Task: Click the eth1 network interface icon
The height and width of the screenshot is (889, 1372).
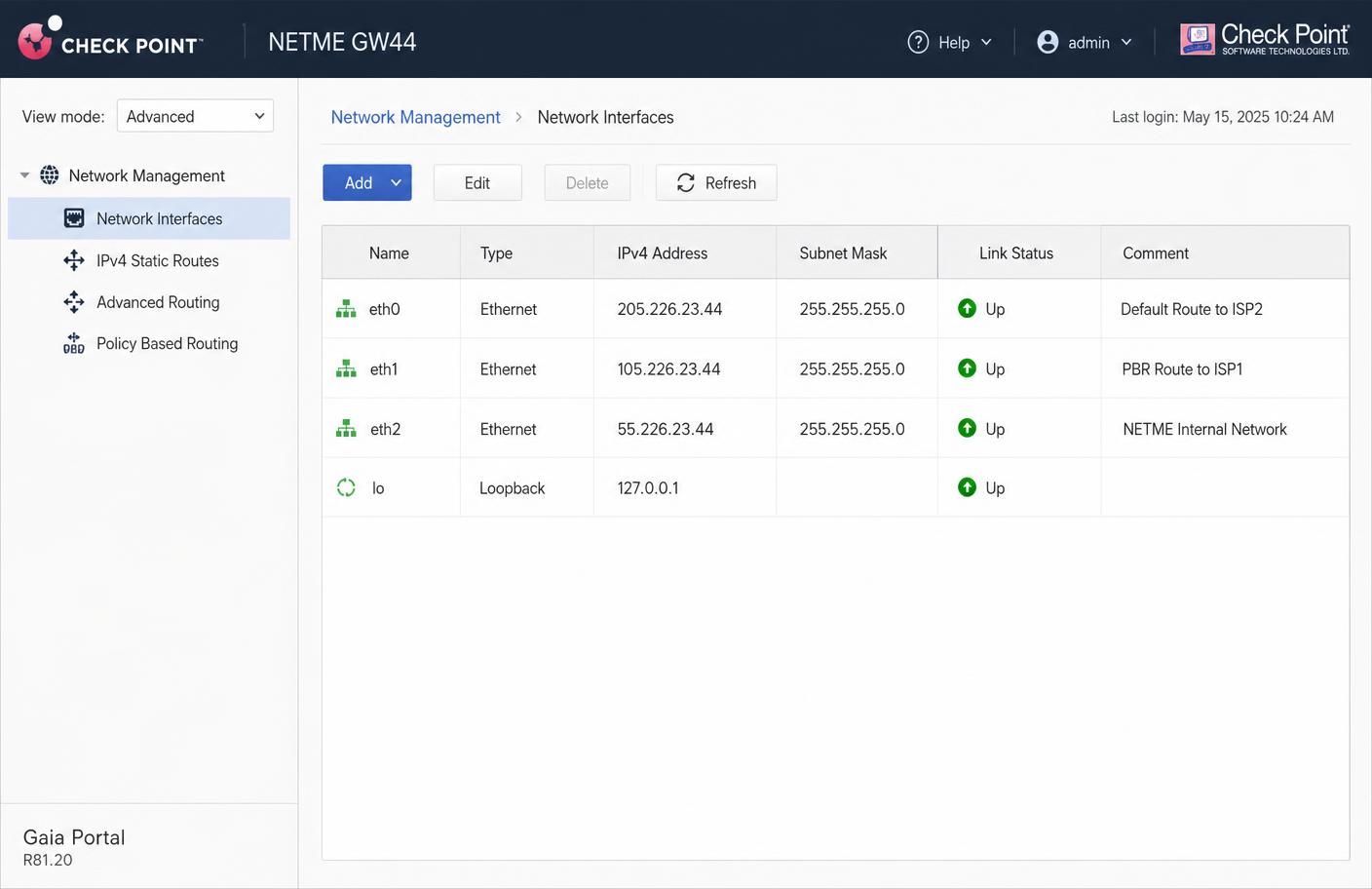Action: tap(346, 368)
